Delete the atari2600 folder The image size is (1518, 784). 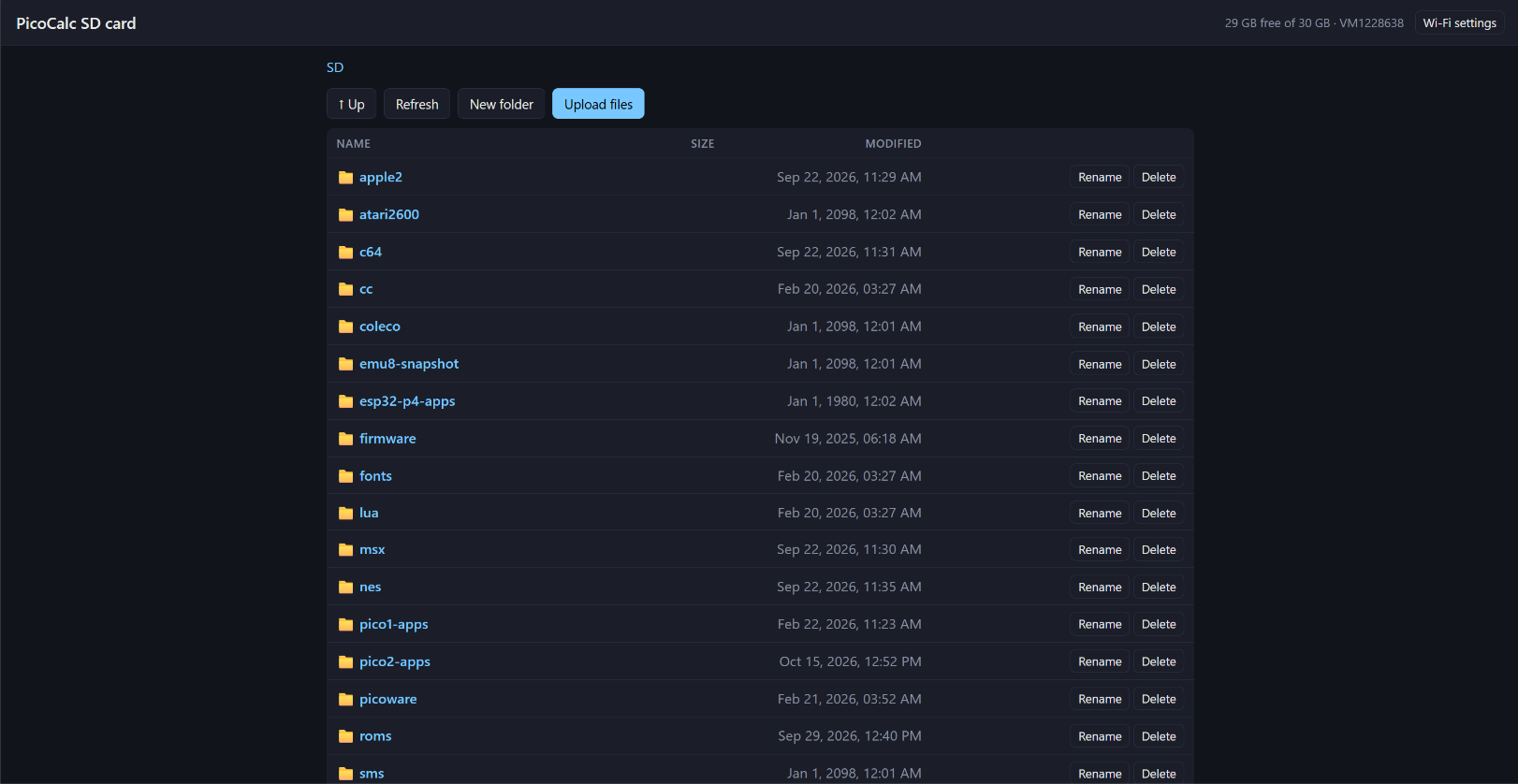[x=1159, y=214]
